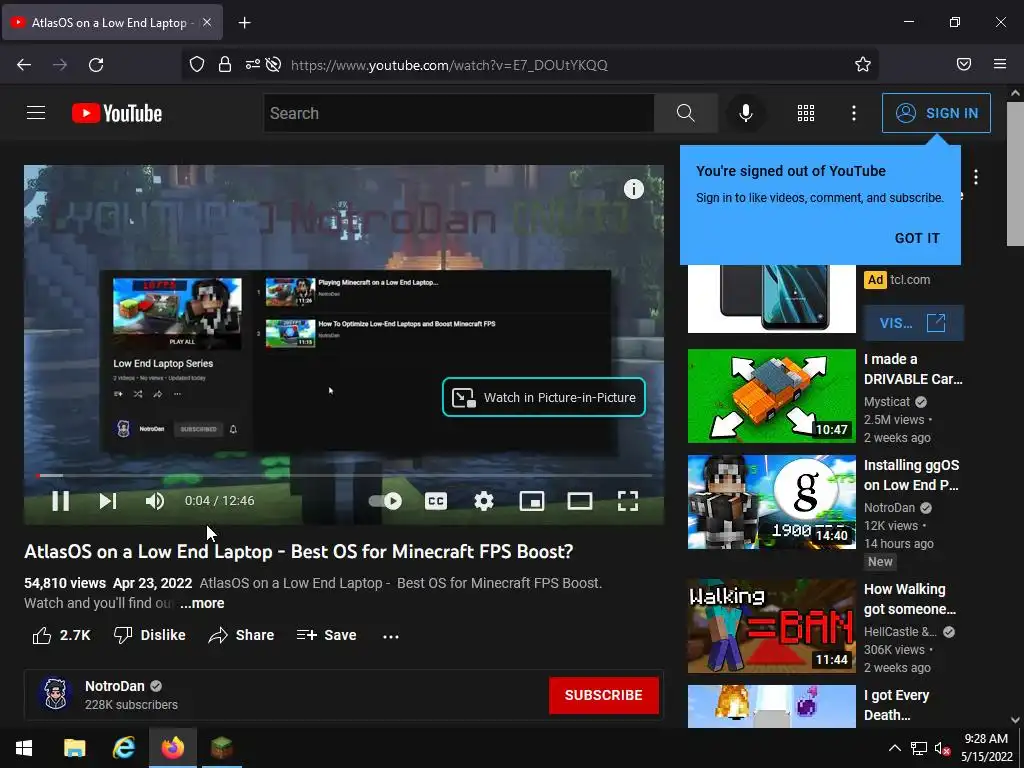The image size is (1024, 768).
Task: Click Watch in Picture-in-Picture button
Action: [x=544, y=397]
